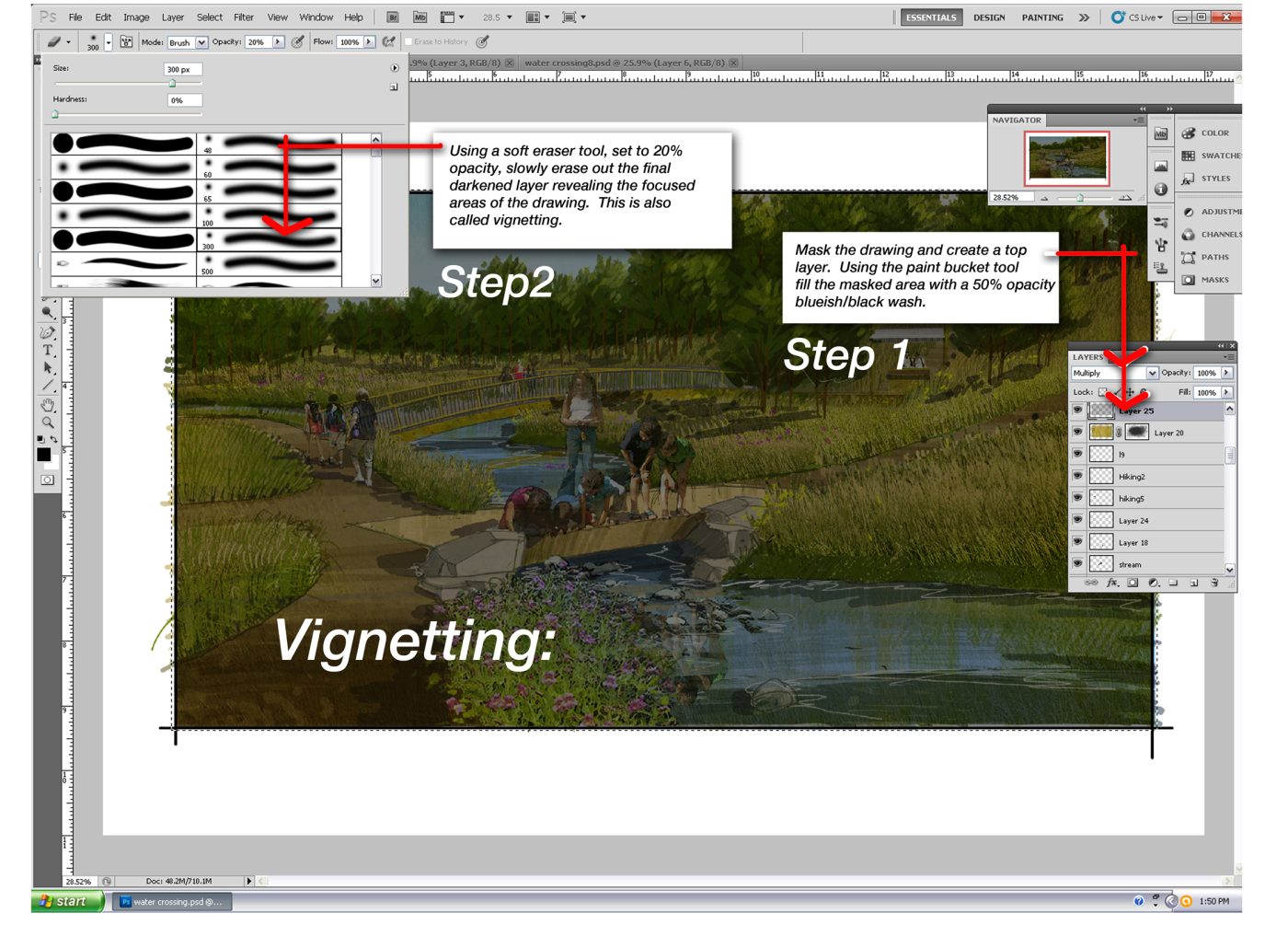Screen dimensions: 1288x925
Task: Launch Adobe Bridge from the Br icon
Action: click(x=393, y=17)
